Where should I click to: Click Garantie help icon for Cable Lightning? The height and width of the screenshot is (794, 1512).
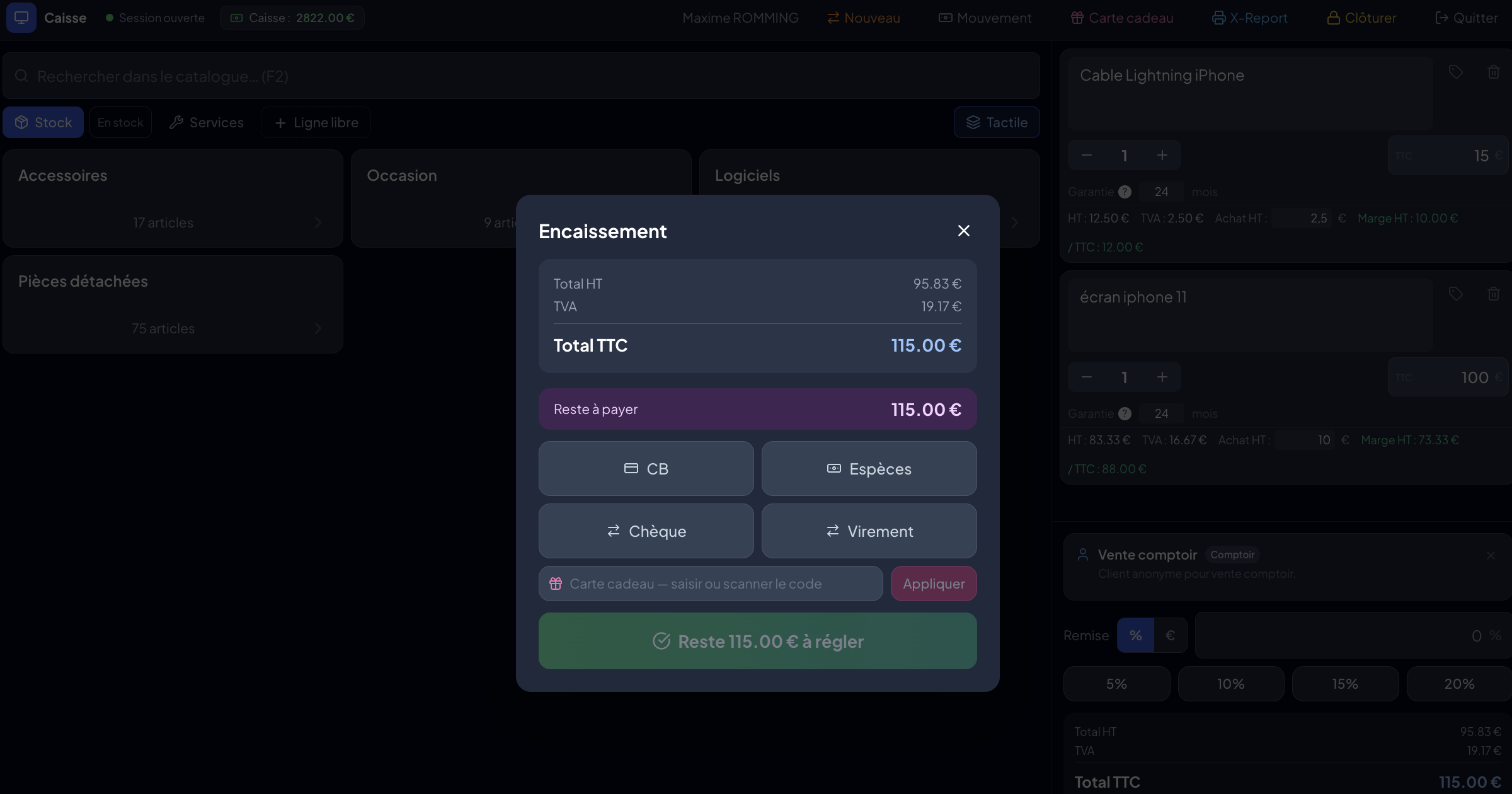tap(1125, 192)
